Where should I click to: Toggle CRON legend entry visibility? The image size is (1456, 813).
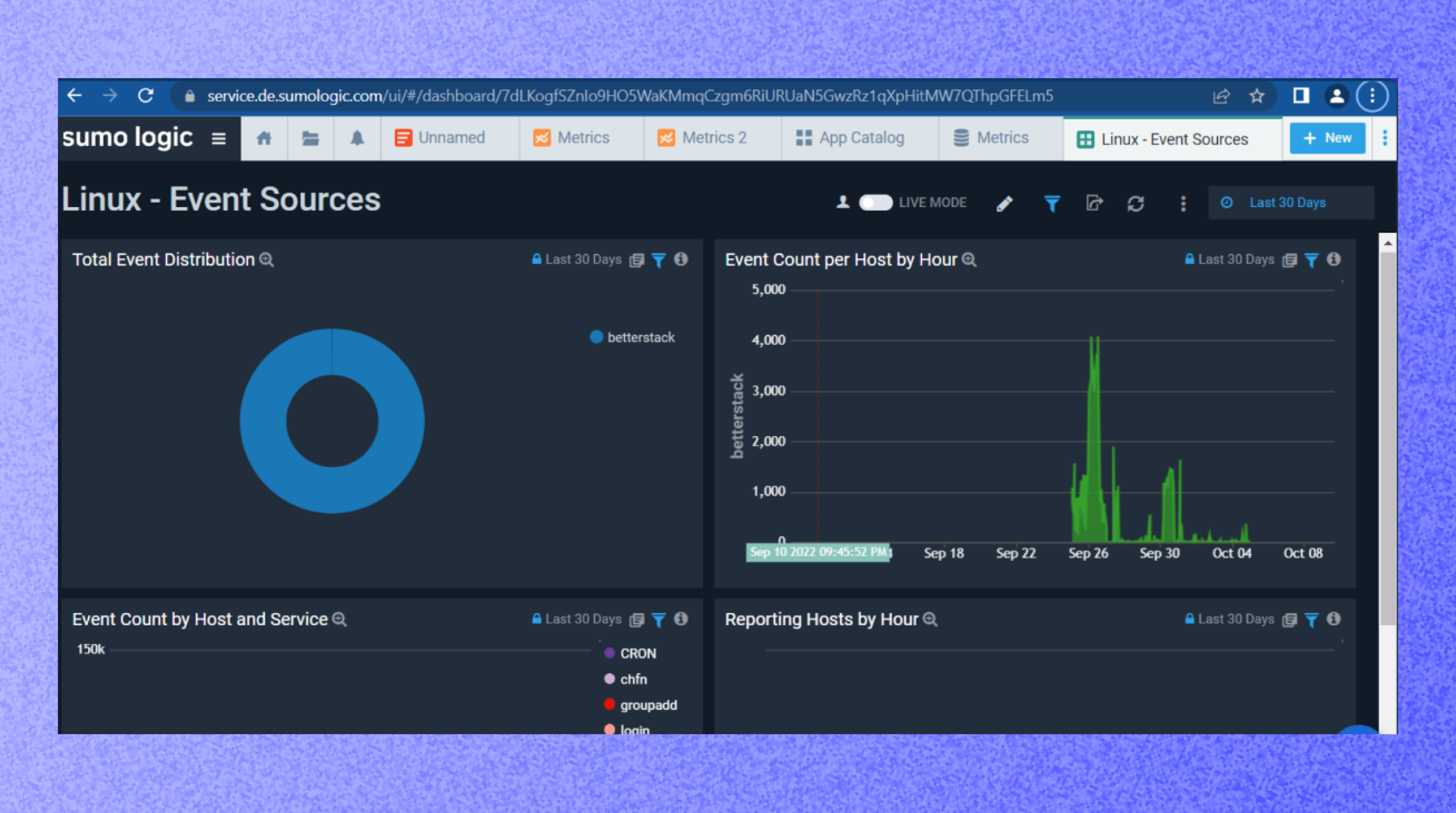click(638, 654)
